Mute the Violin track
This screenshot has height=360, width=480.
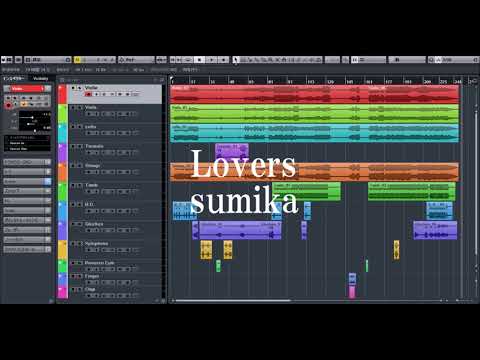pyautogui.click(x=74, y=88)
